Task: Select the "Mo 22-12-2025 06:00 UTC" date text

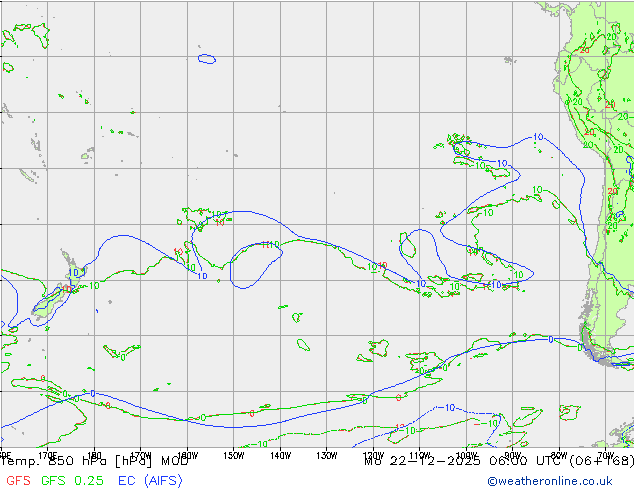Action: [x=465, y=461]
